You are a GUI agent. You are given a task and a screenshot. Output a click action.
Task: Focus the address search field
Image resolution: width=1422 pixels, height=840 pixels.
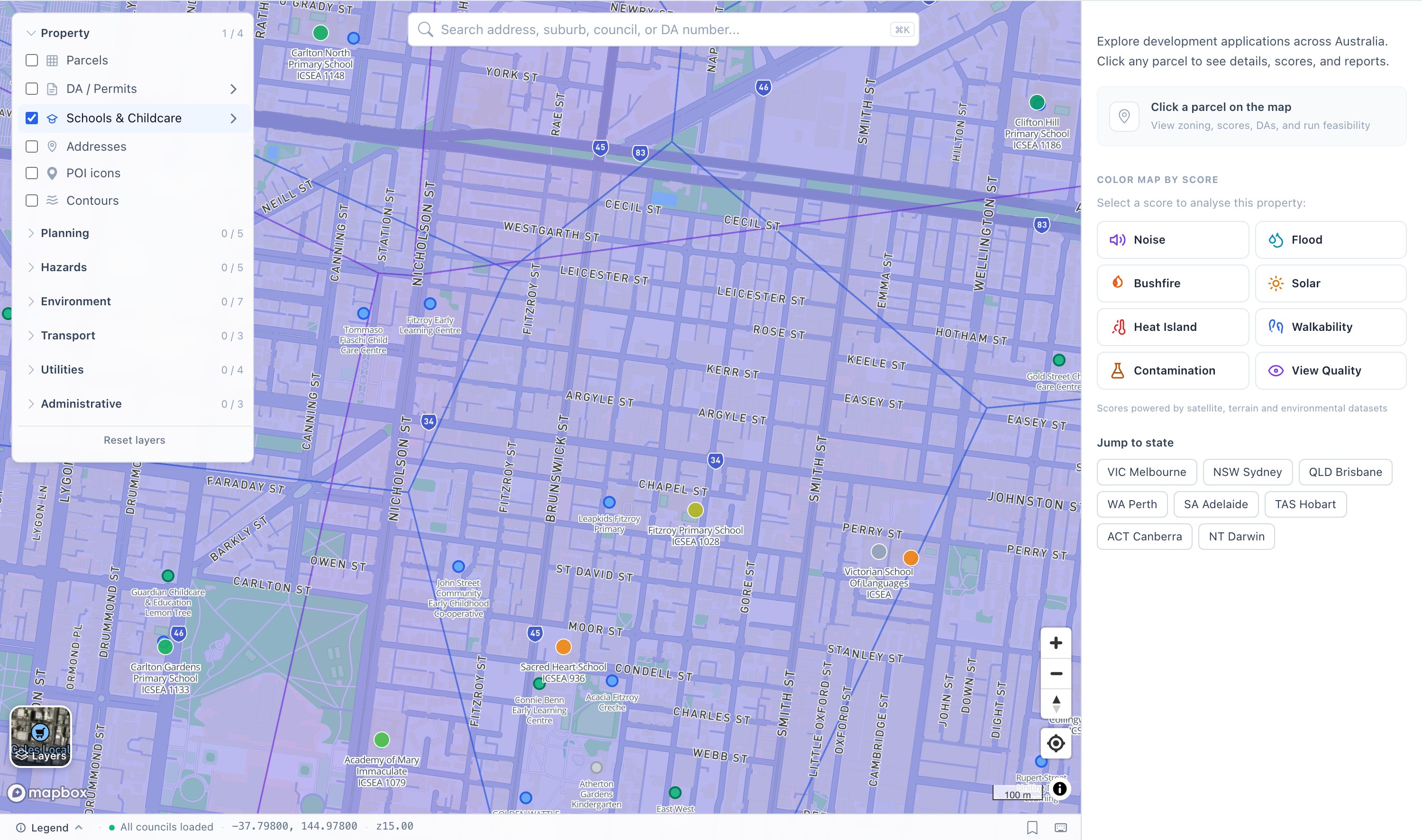663,29
